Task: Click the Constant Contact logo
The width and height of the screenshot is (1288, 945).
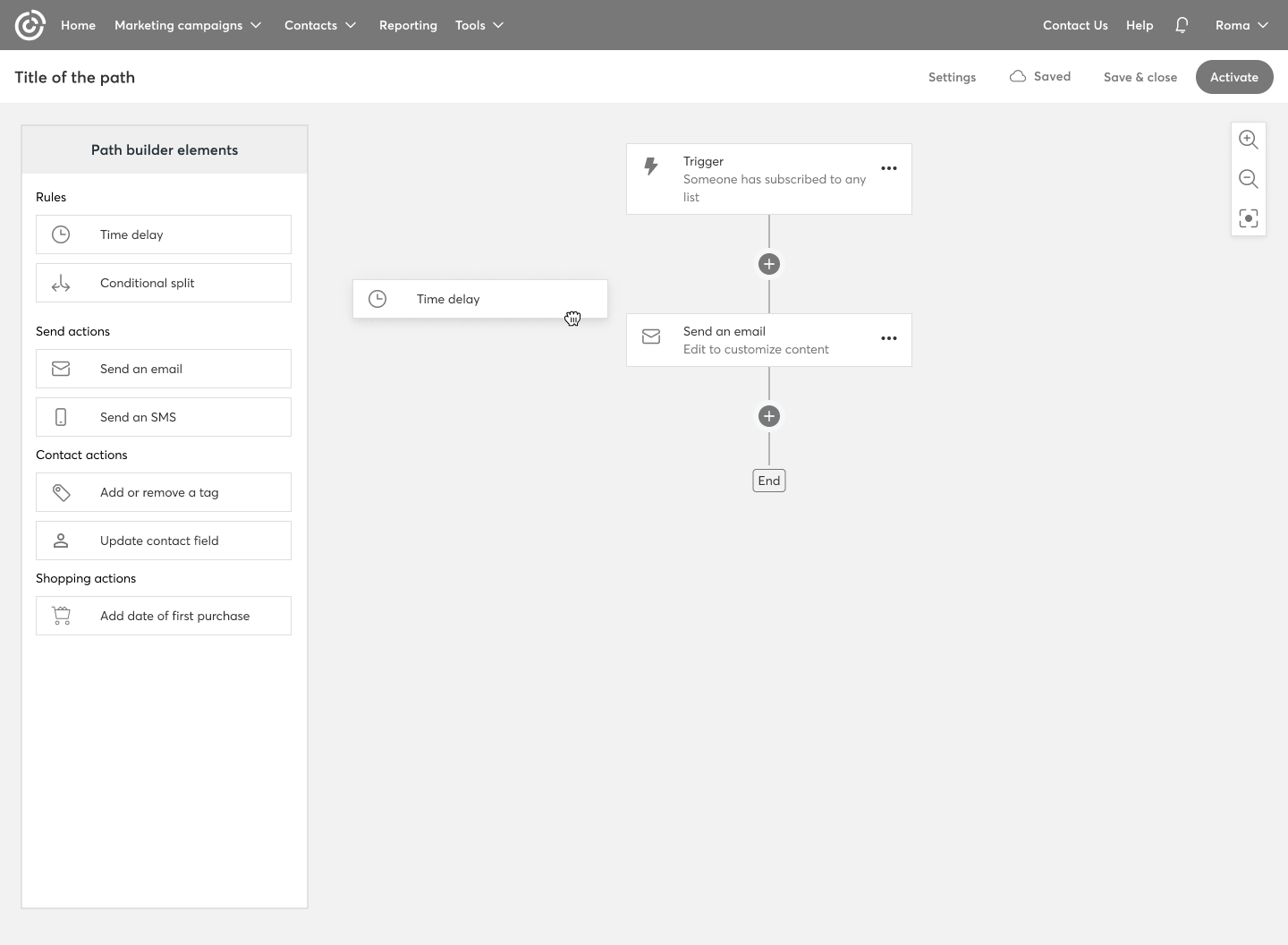Action: (x=30, y=25)
